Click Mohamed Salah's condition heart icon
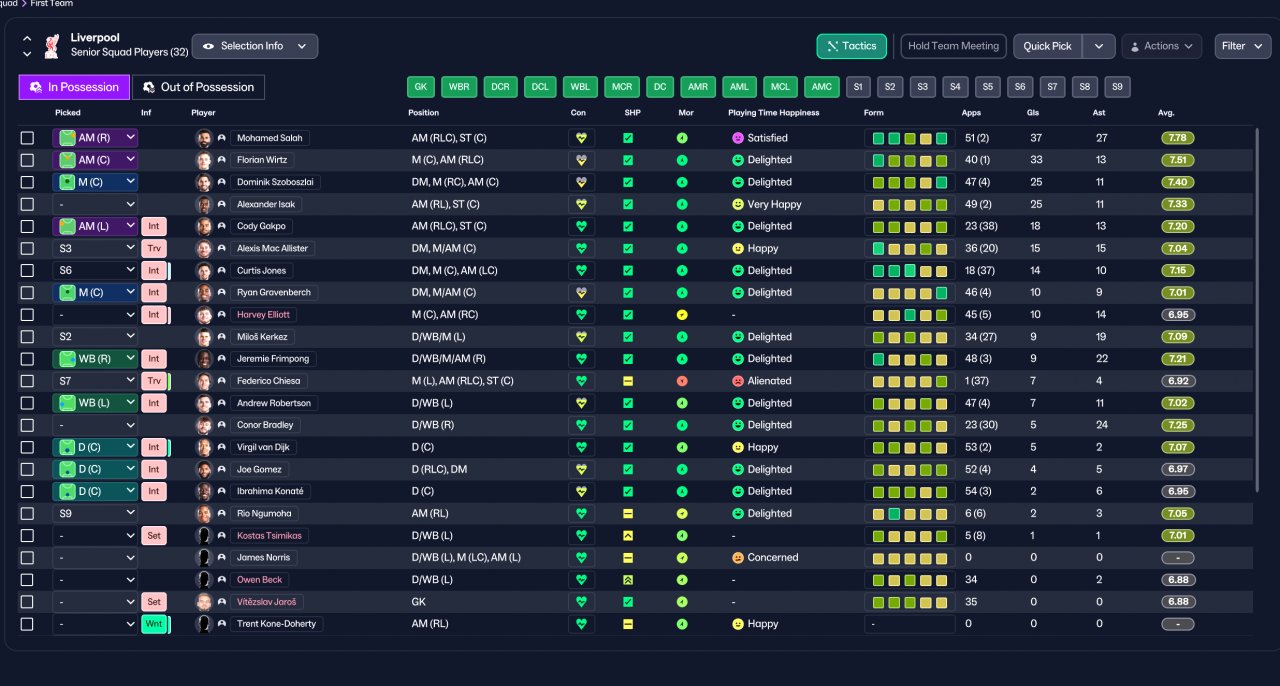 coord(581,138)
